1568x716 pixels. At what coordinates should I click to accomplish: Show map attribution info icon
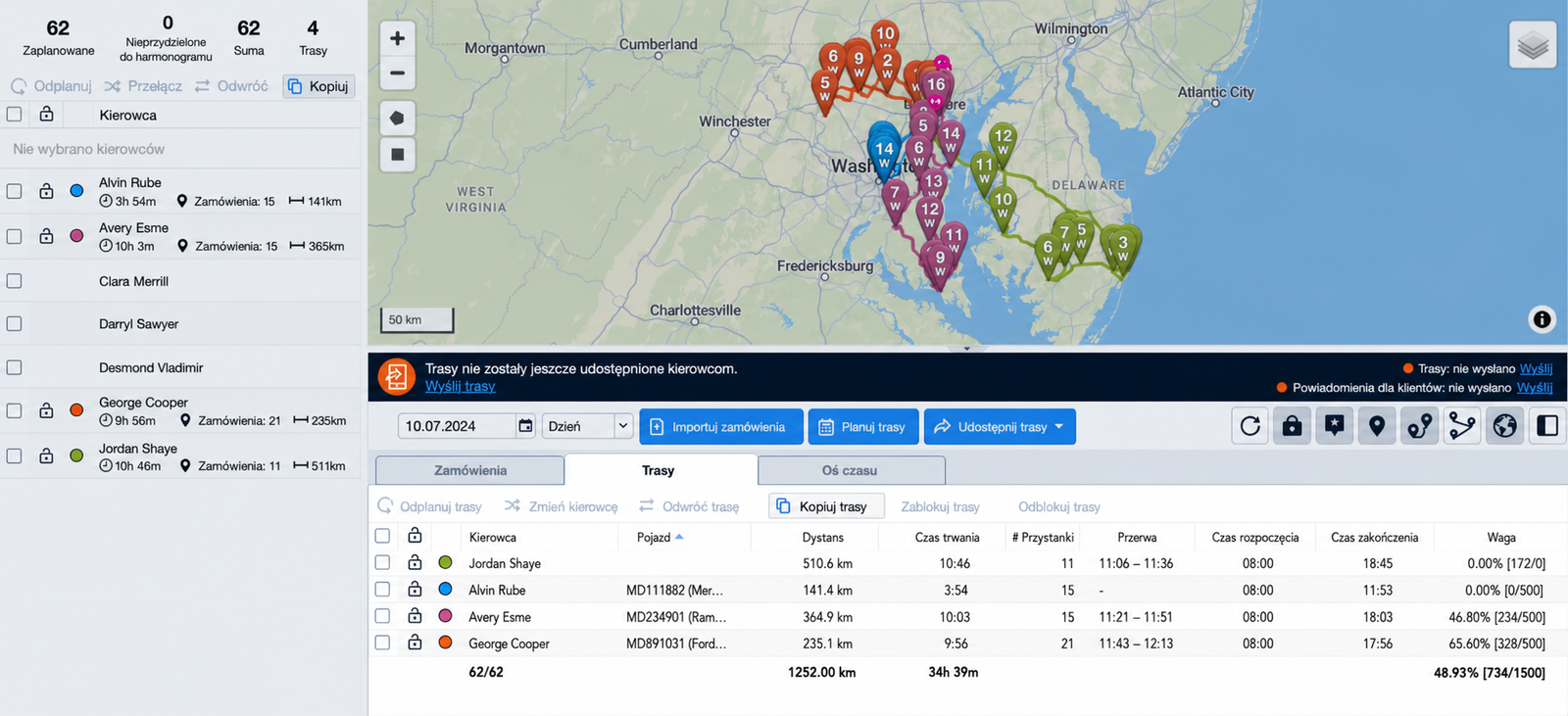(x=1542, y=319)
